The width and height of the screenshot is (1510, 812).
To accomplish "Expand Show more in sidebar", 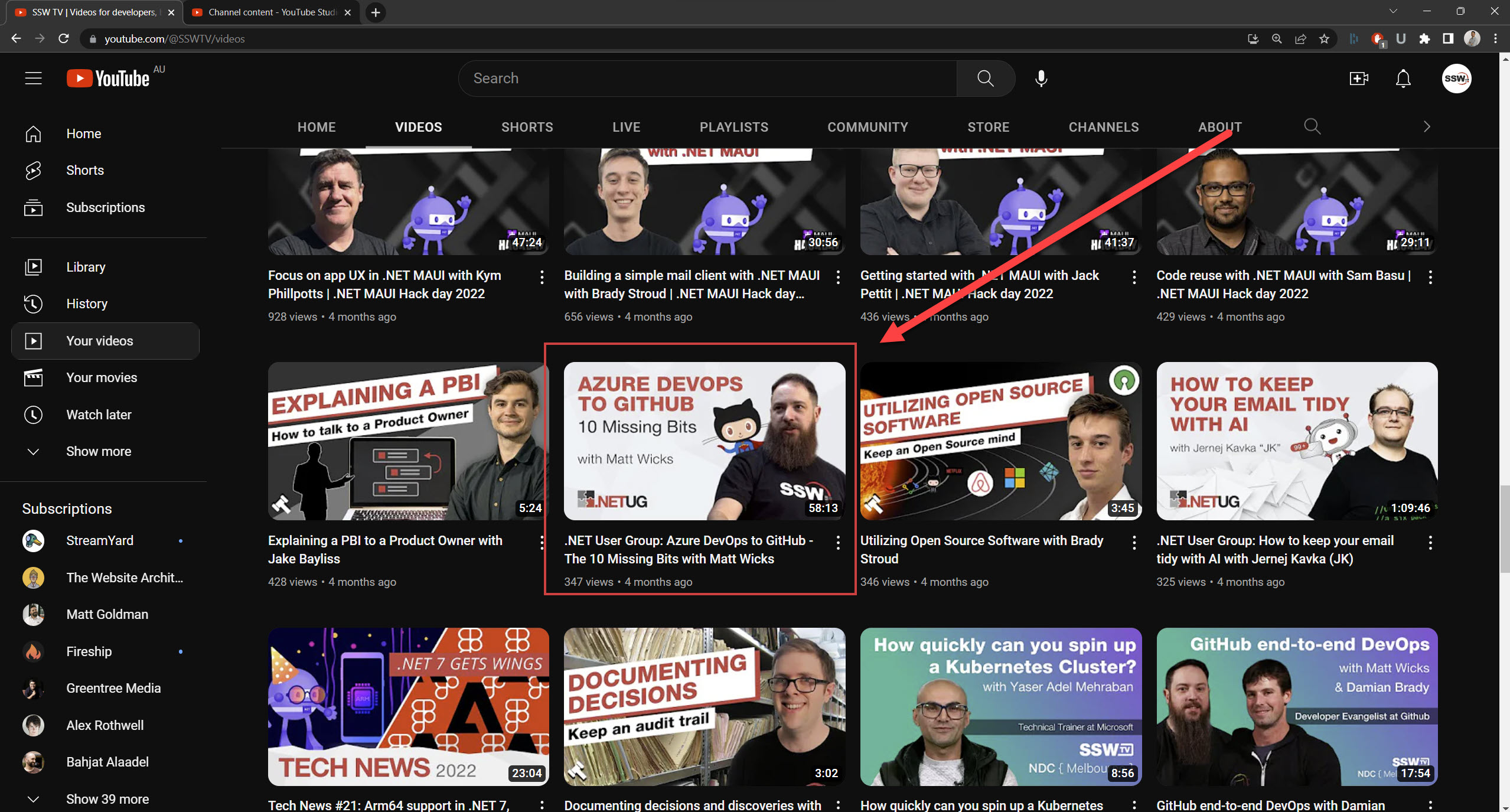I will coord(98,451).
